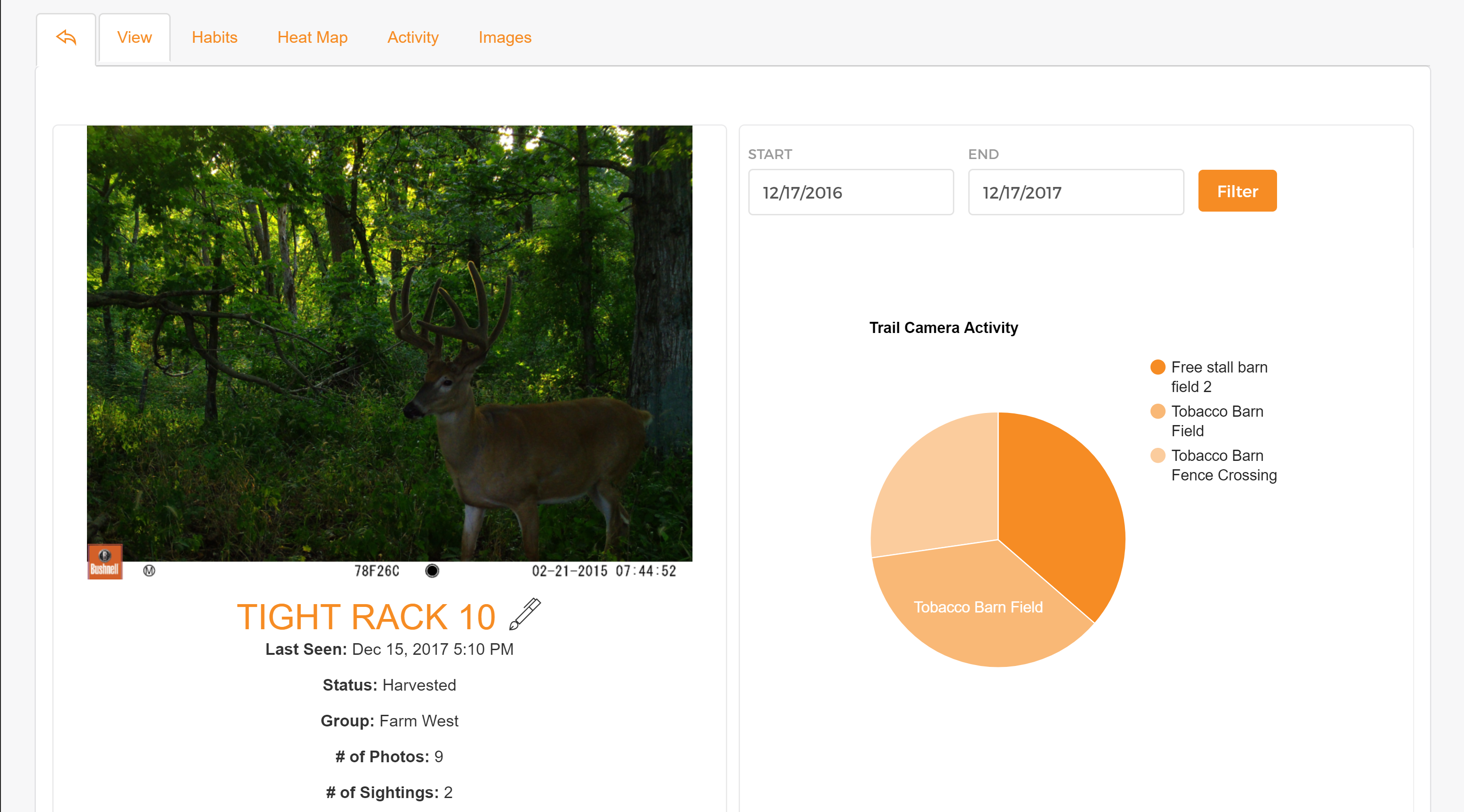Open the Habits tab
Image resolution: width=1464 pixels, height=812 pixels.
pos(214,38)
